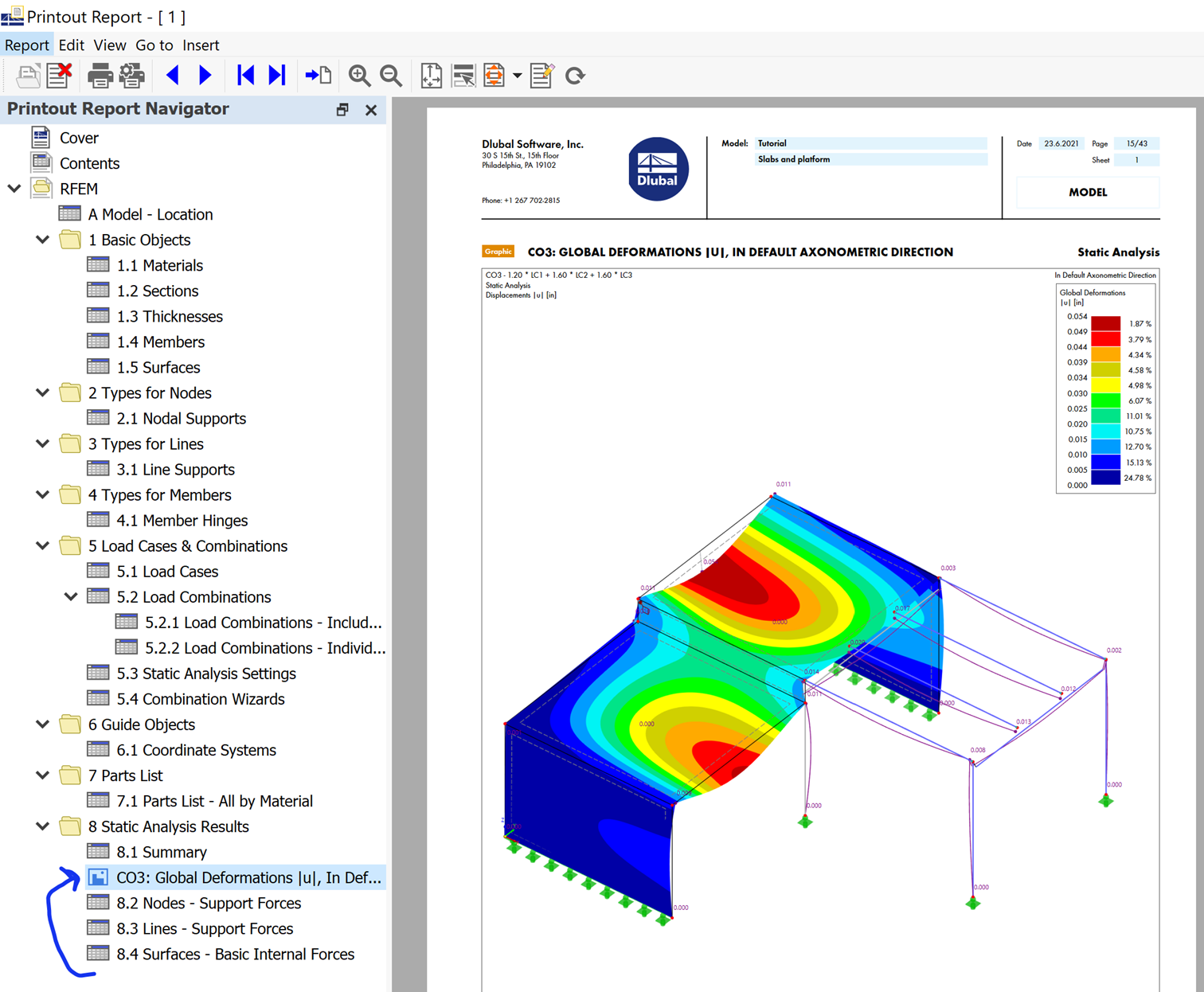Click the edit report pencil icon

541,76
